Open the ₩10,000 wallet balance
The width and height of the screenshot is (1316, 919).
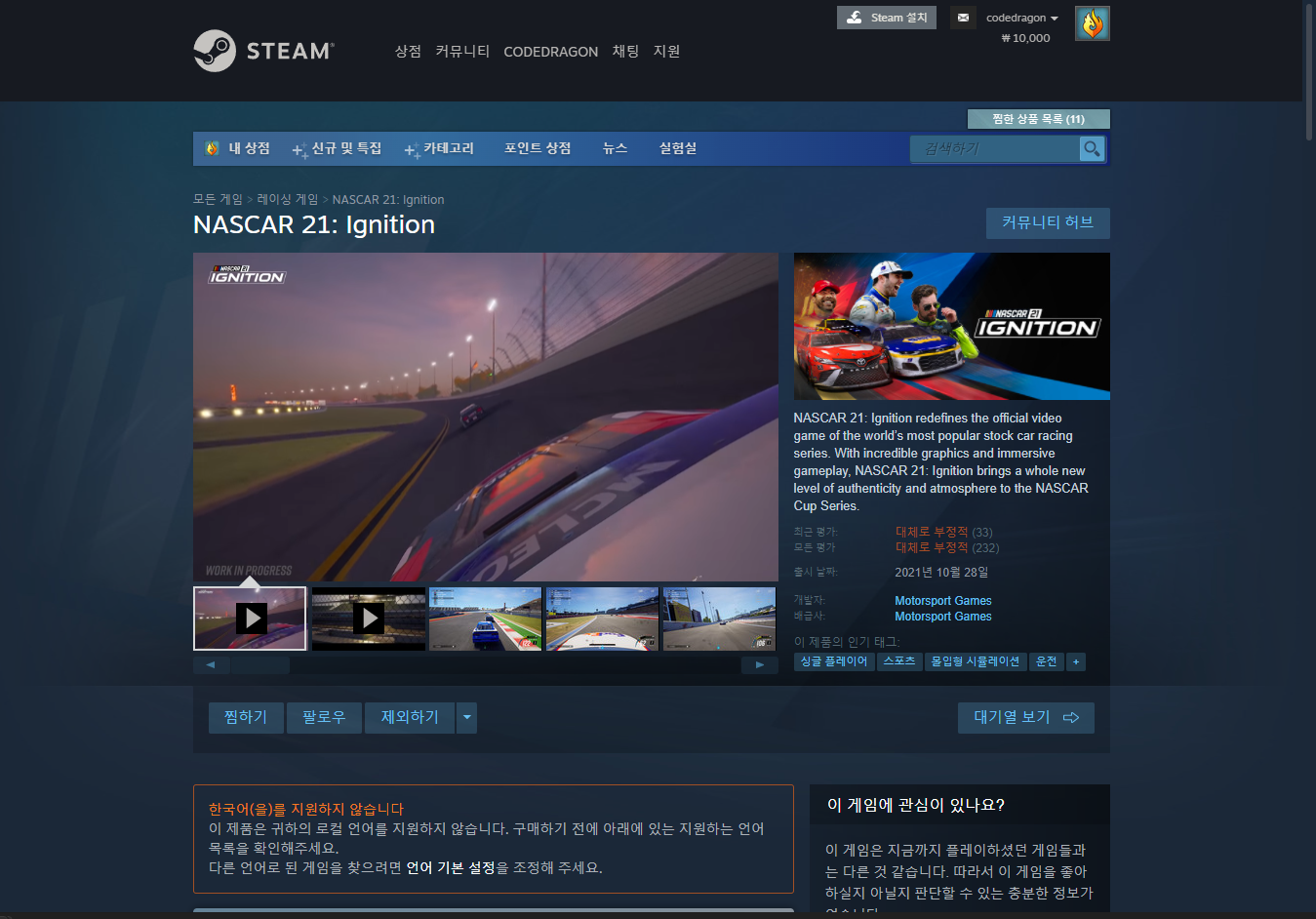(1025, 38)
